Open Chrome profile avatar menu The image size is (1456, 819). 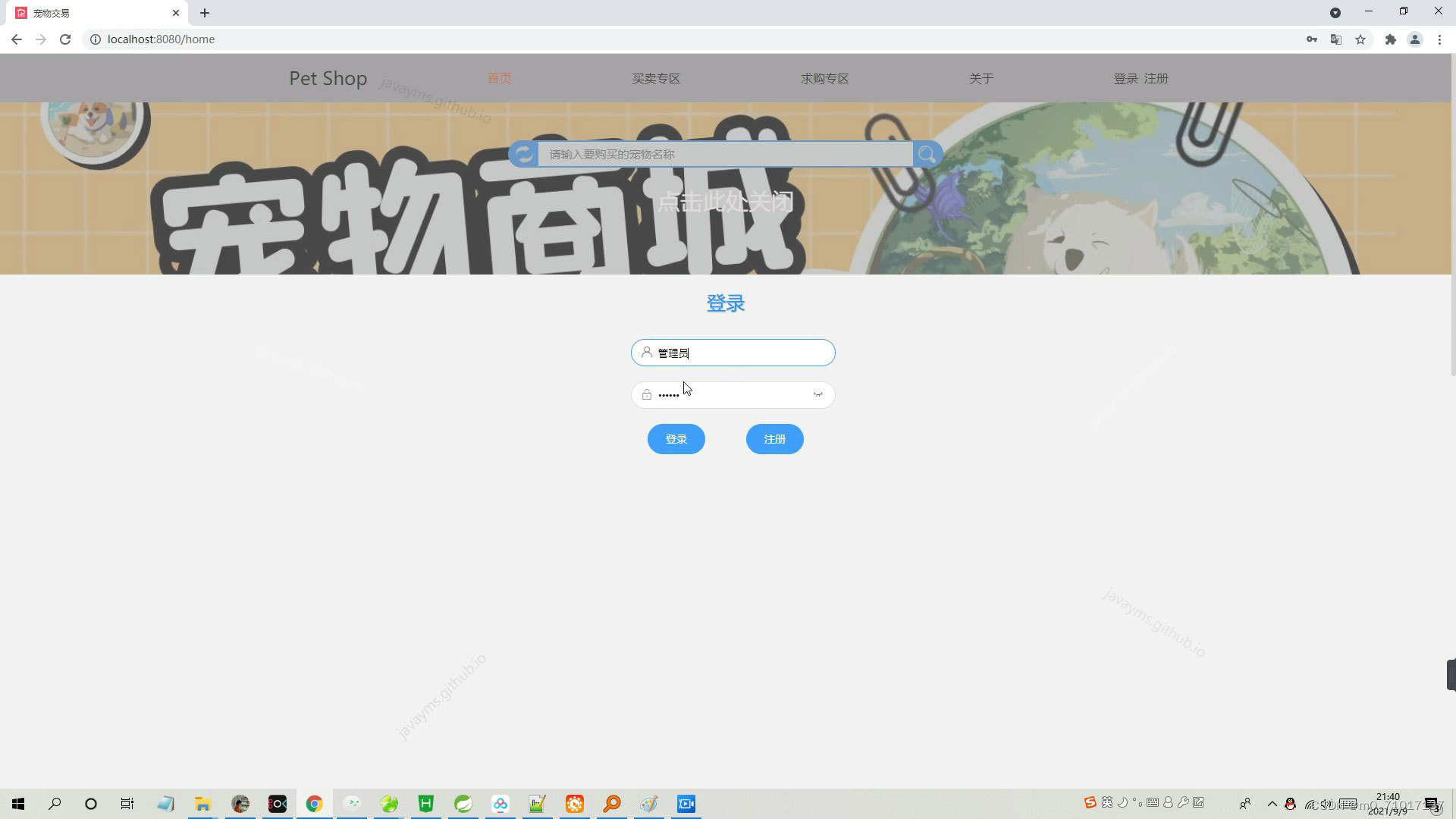click(x=1414, y=39)
